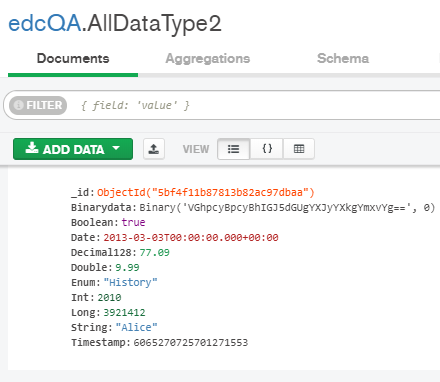This screenshot has height=382, width=440.
Task: Click the ADD DATA button
Action: pos(73,149)
